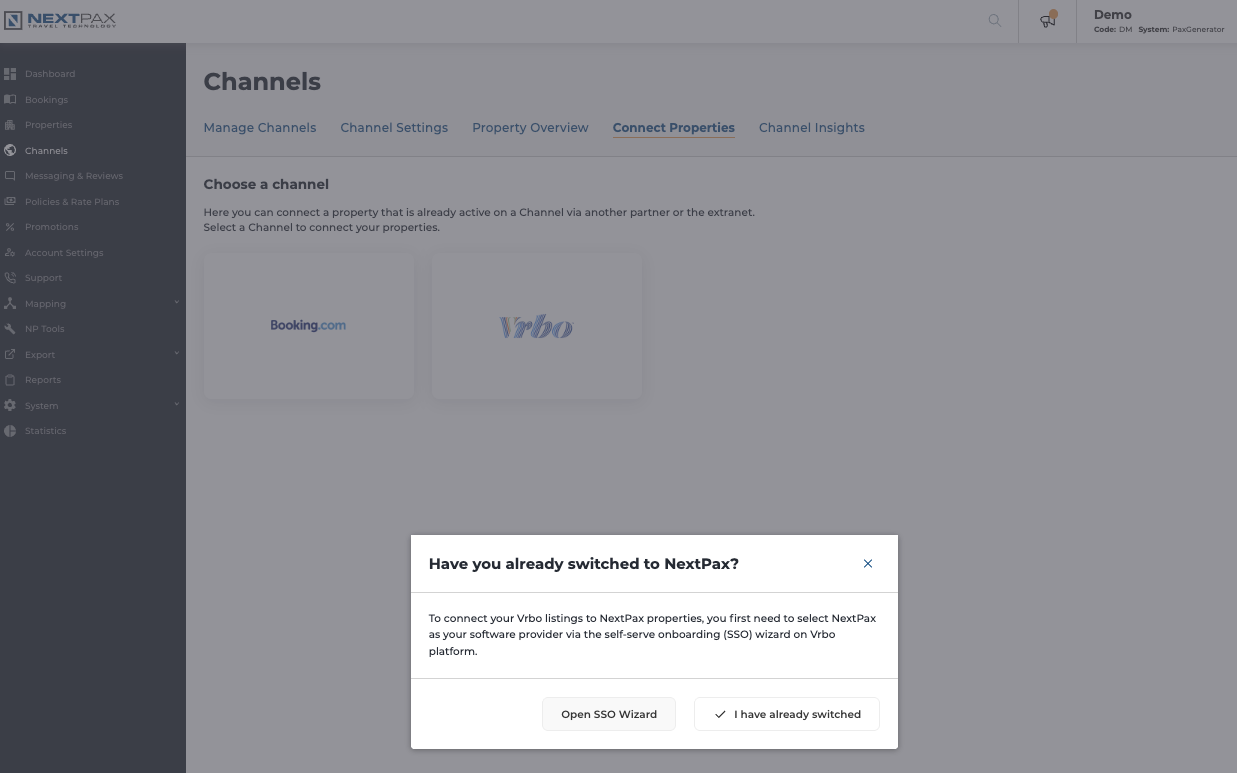Click the search magnifier icon in header
Viewport: 1237px width, 773px height.
pos(994,20)
